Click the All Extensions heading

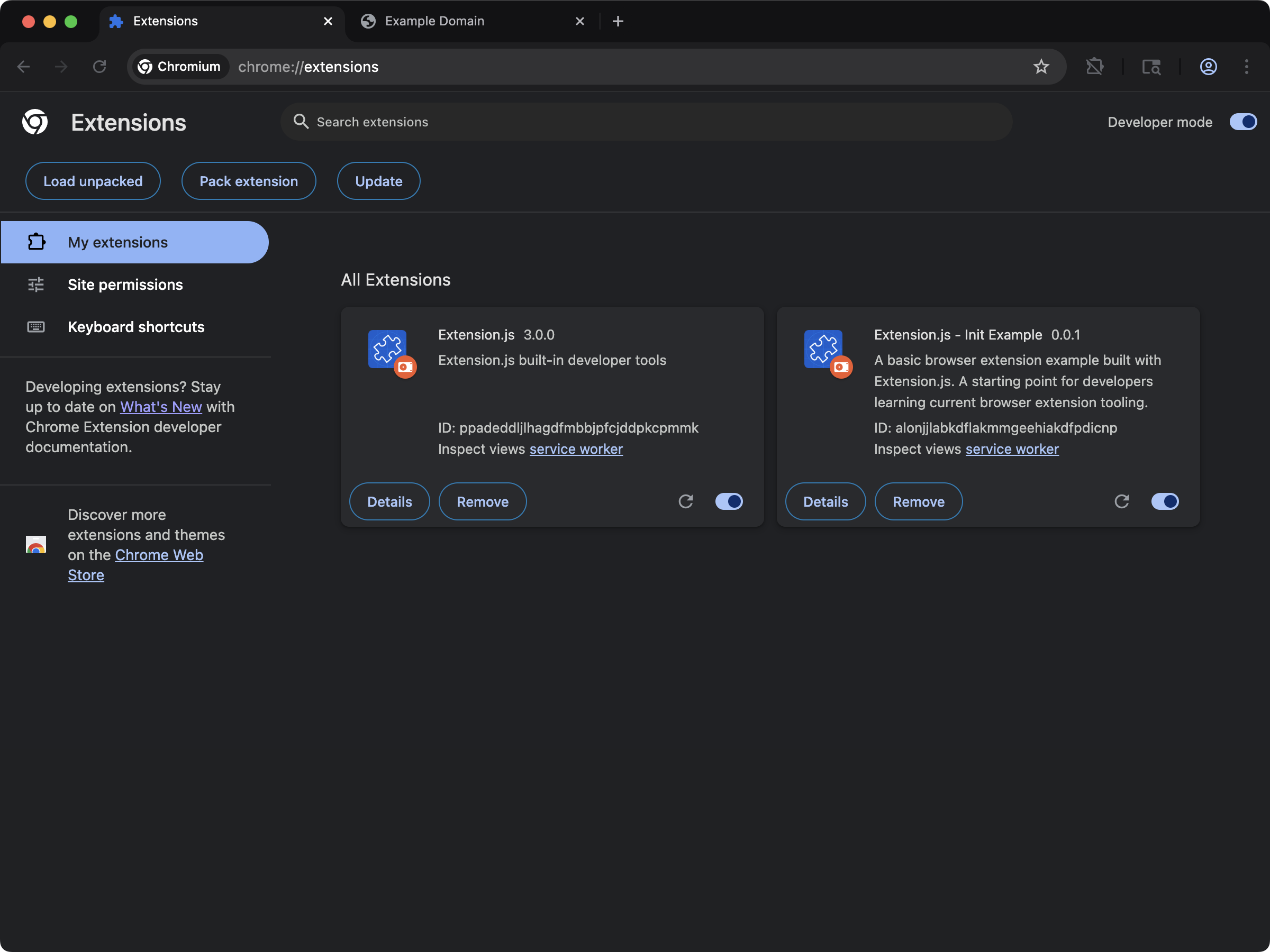click(396, 279)
